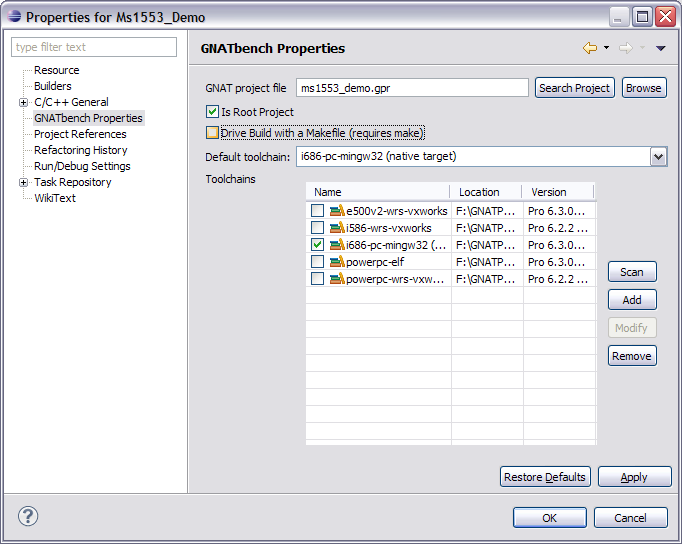The width and height of the screenshot is (682, 544).
Task: Click the type filter text field
Action: coord(94,47)
